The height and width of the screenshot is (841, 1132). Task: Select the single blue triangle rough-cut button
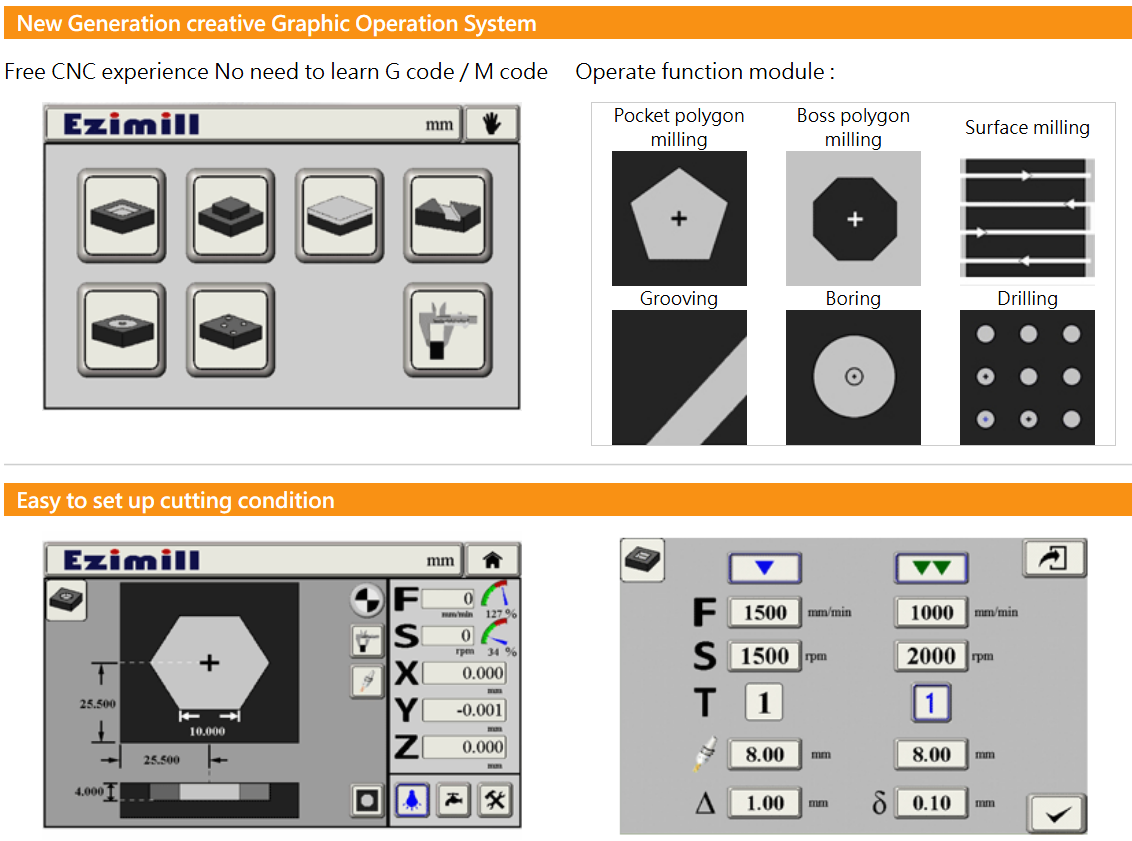[x=765, y=568]
